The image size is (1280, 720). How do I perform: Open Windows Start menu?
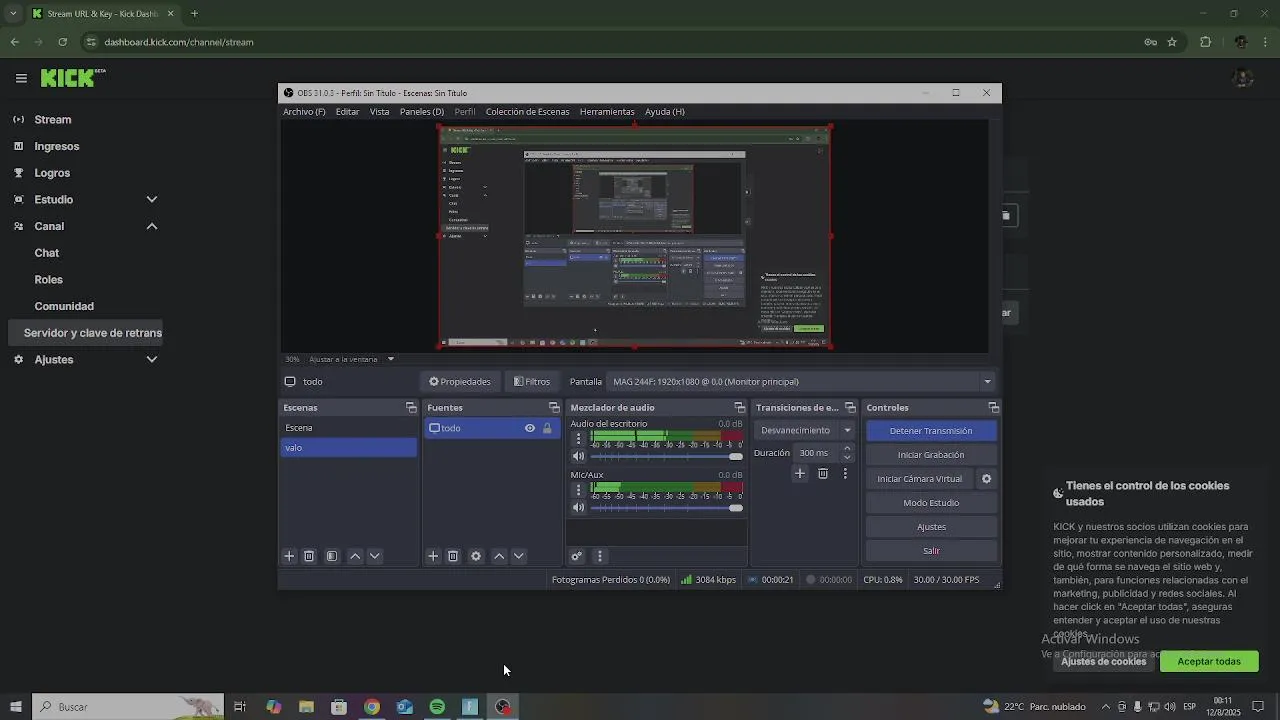(x=15, y=707)
